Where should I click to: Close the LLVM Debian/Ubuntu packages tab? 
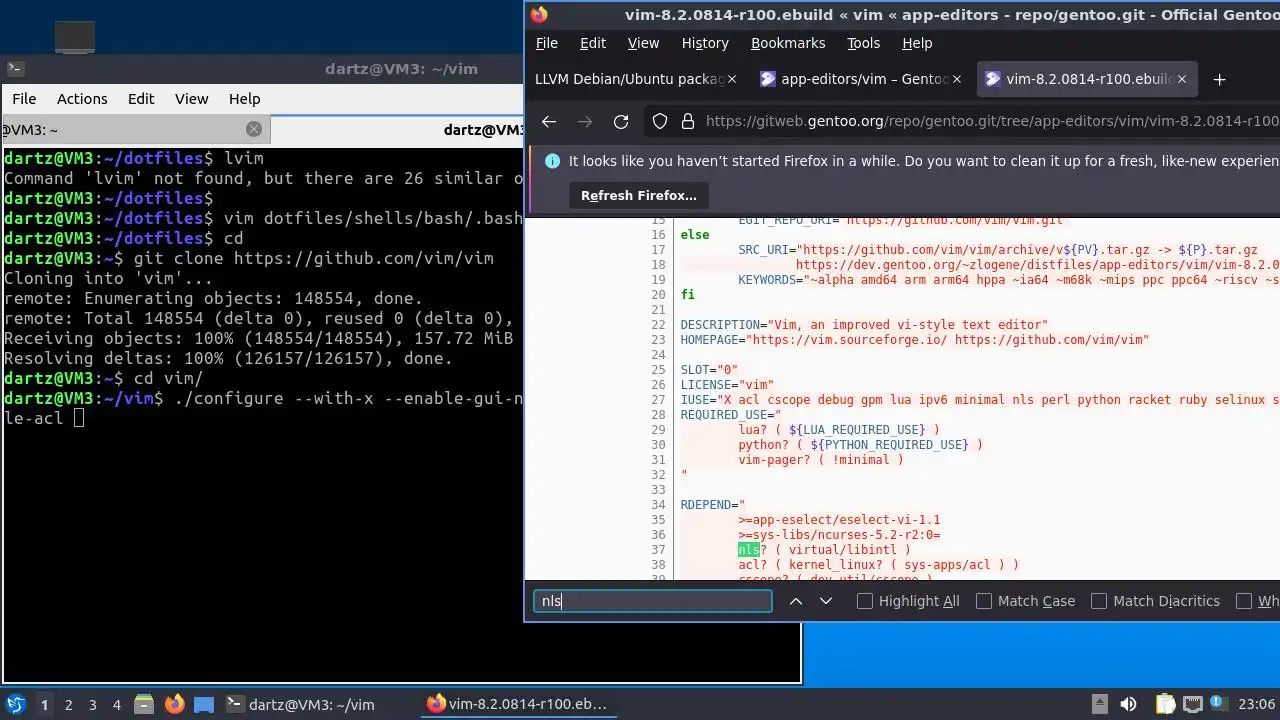[x=732, y=79]
